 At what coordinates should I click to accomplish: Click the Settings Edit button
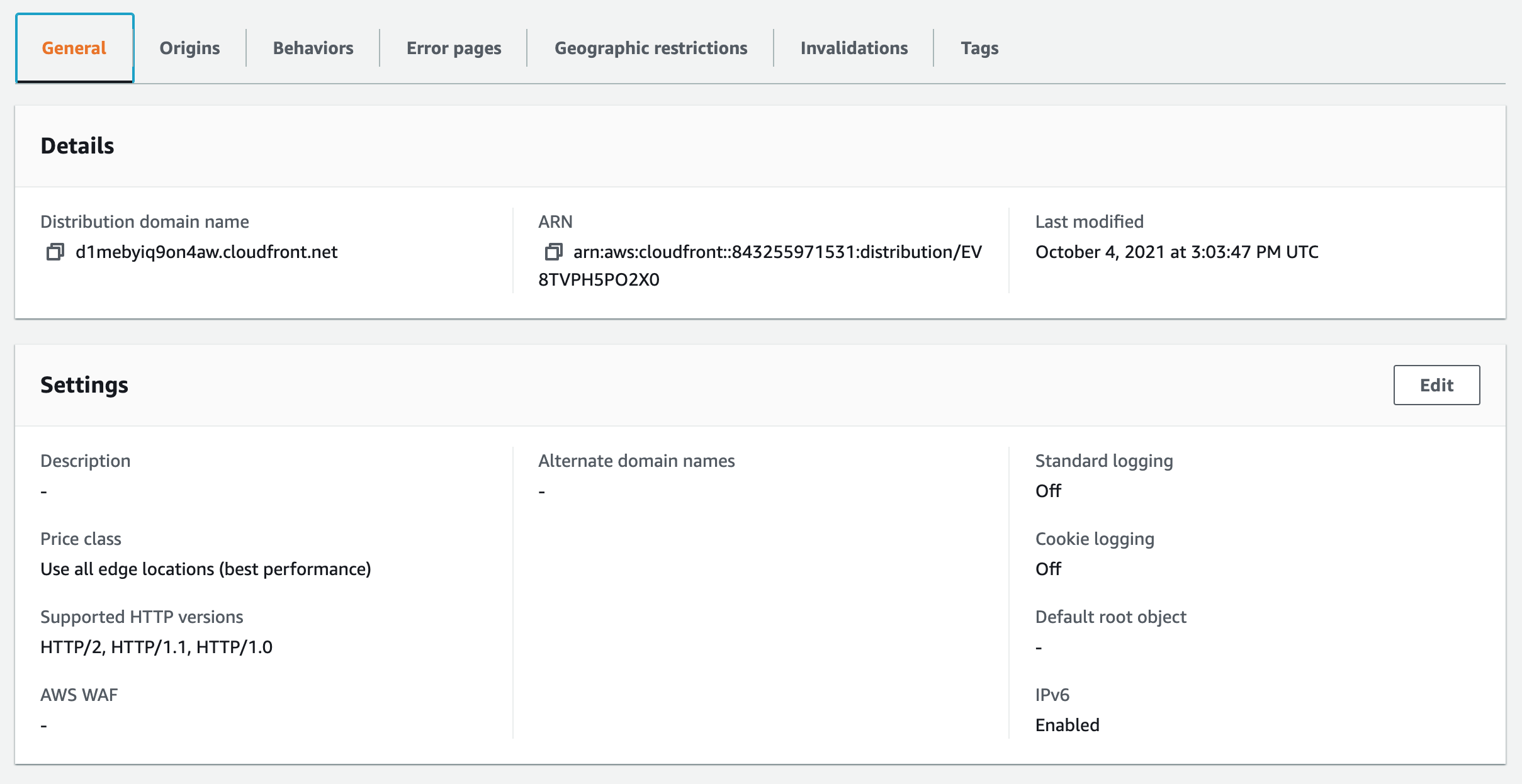point(1436,385)
